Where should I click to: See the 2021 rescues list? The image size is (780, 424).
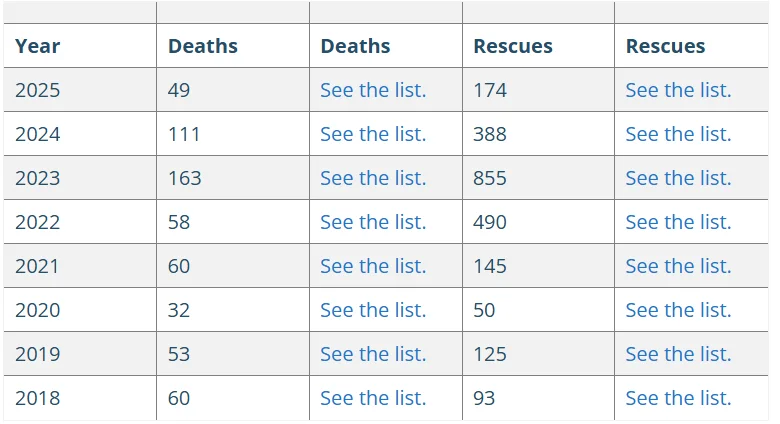(678, 266)
